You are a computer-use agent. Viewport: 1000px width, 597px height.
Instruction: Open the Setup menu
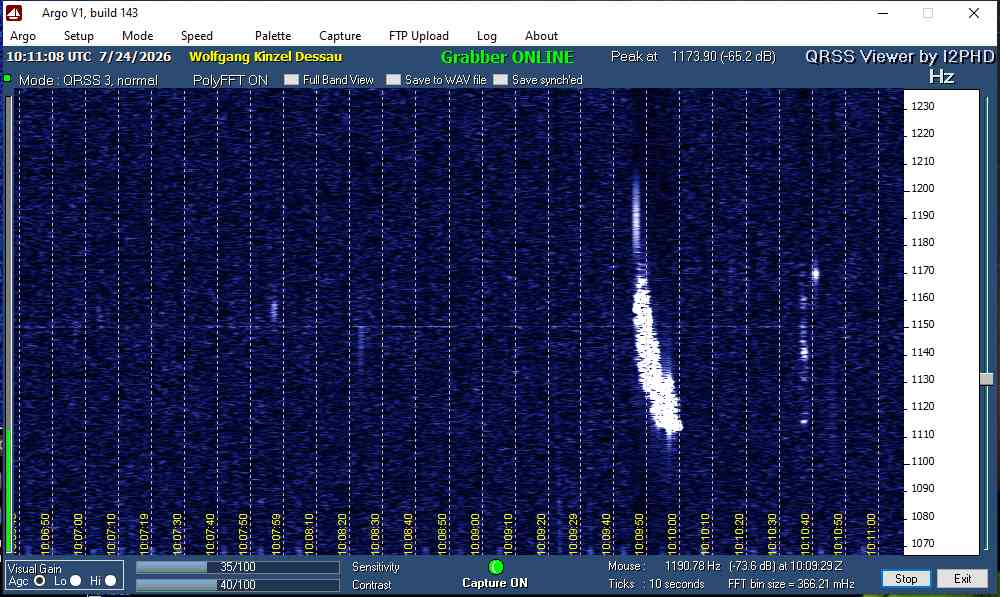click(78, 36)
